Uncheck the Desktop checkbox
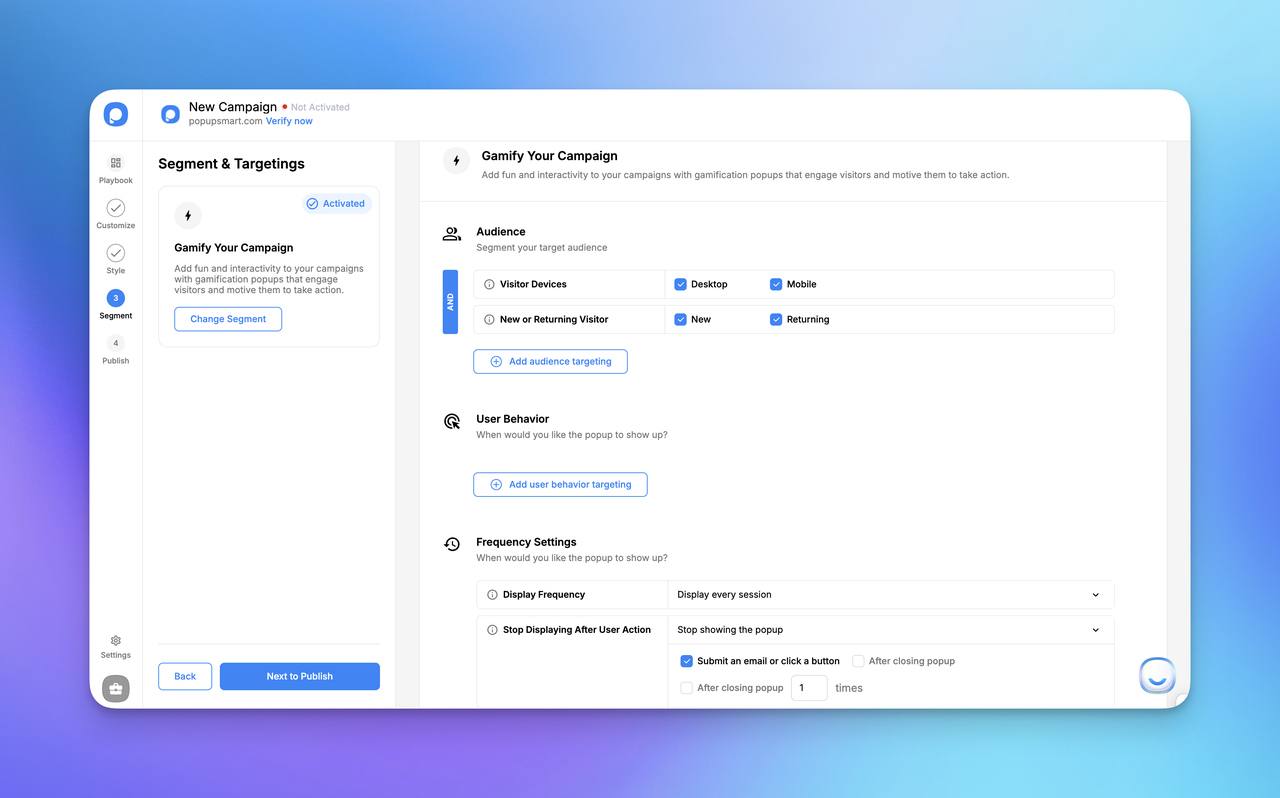This screenshot has height=798, width=1280. click(681, 284)
